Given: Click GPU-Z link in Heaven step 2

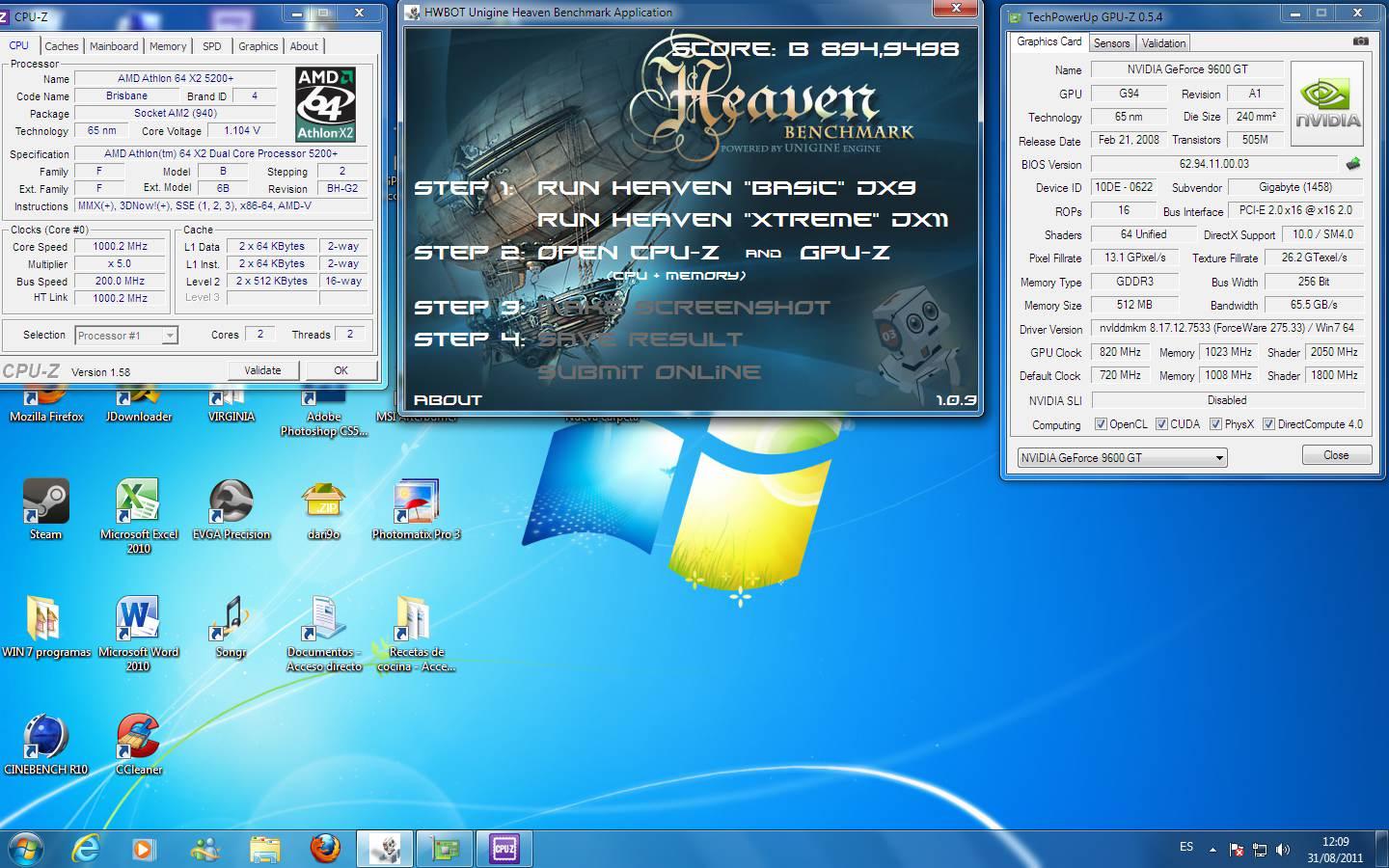Looking at the screenshot, I should pos(844,253).
